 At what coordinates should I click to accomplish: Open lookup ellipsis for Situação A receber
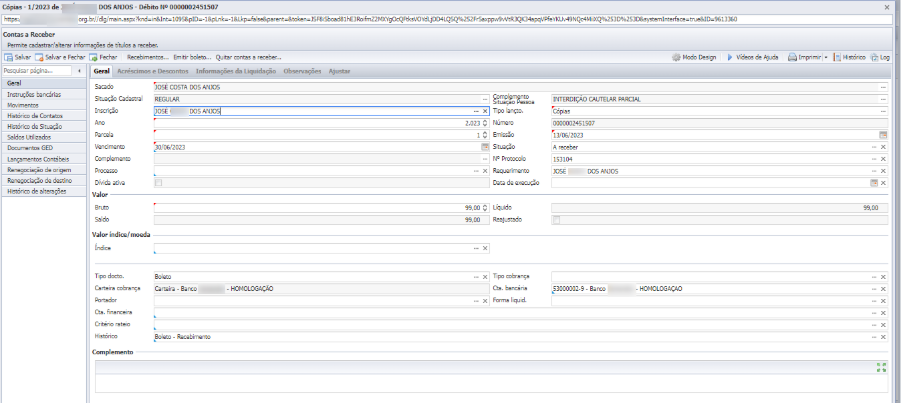pos(874,147)
